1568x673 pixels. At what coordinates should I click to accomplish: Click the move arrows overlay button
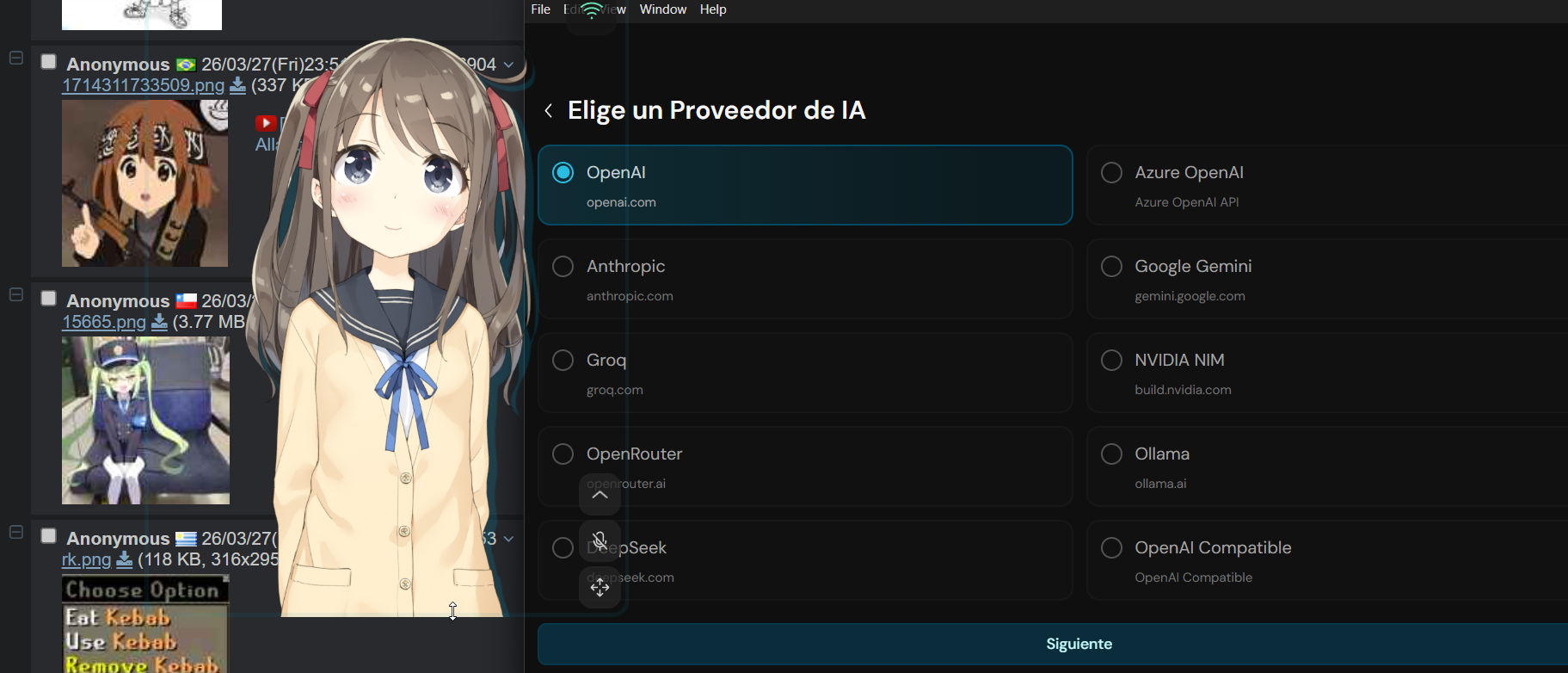(x=600, y=587)
